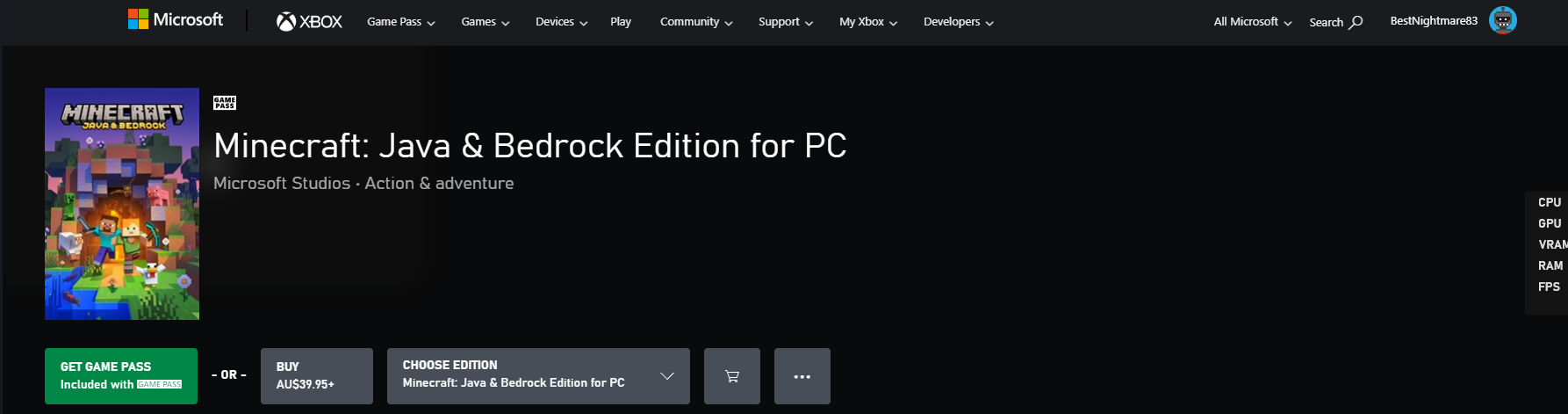Click the GET GAME PASS button

[121, 376]
